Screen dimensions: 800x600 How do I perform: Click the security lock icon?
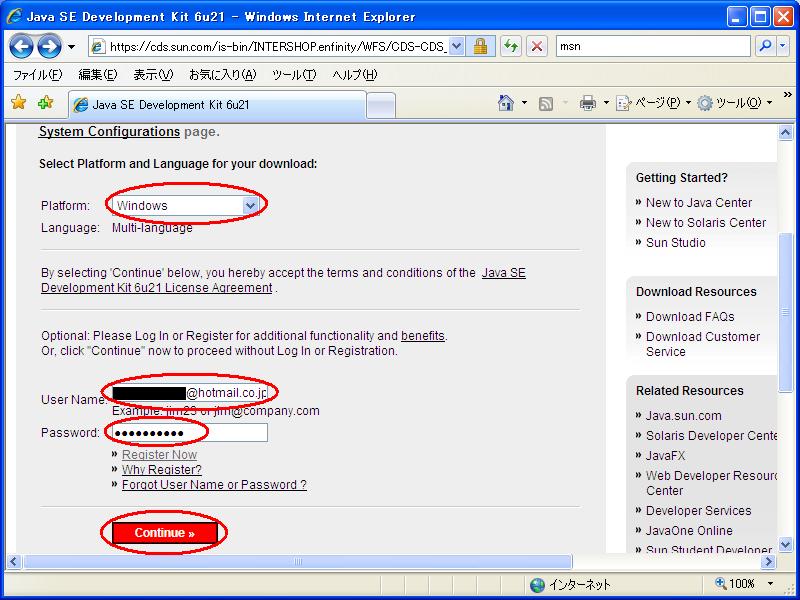coord(480,47)
